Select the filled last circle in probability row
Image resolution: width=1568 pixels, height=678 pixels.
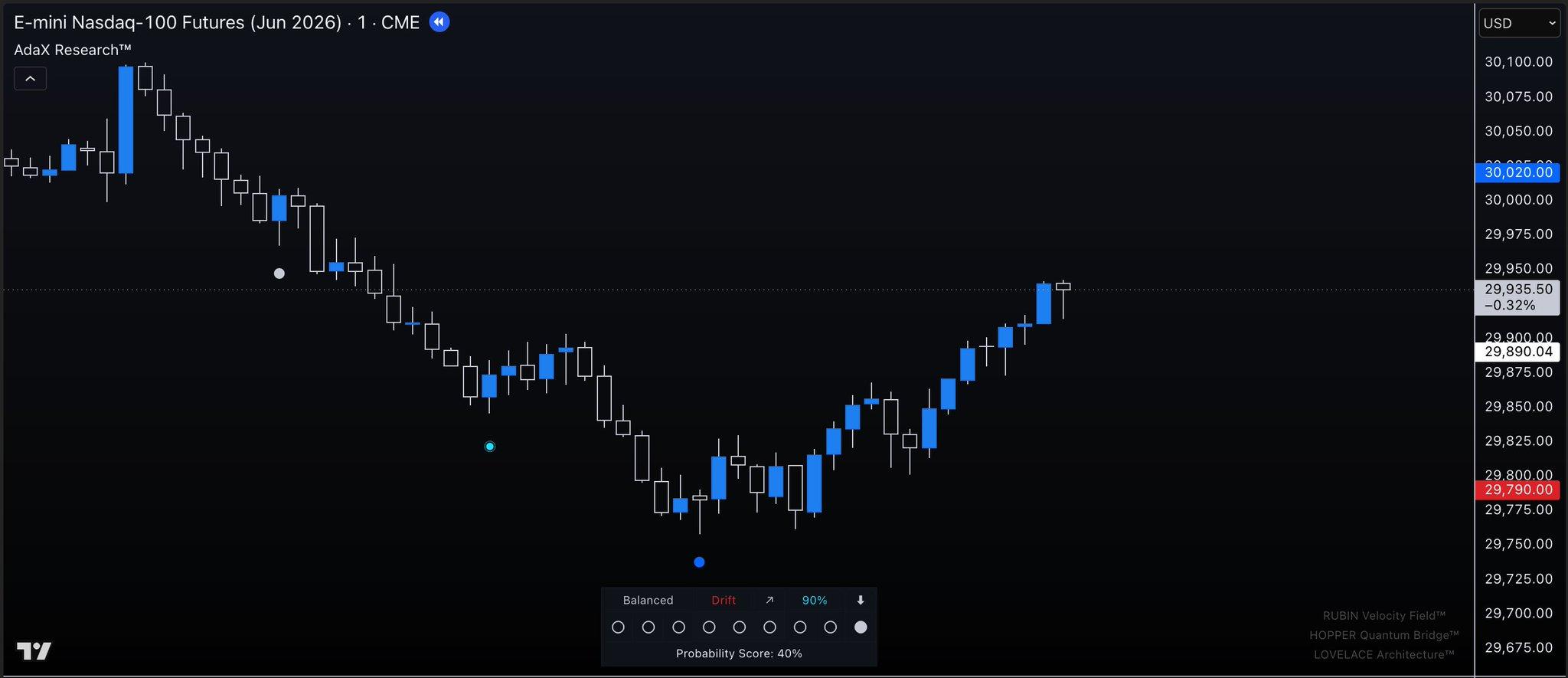tap(861, 627)
